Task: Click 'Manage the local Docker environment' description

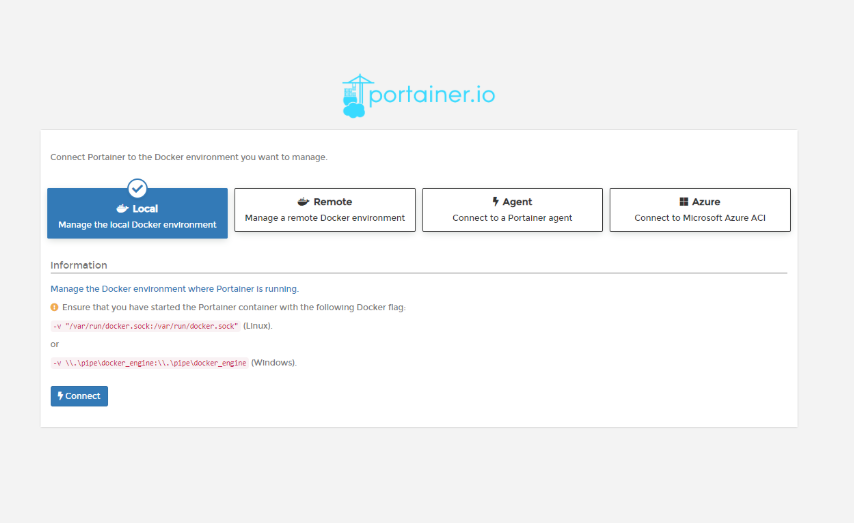Action: pos(137,225)
